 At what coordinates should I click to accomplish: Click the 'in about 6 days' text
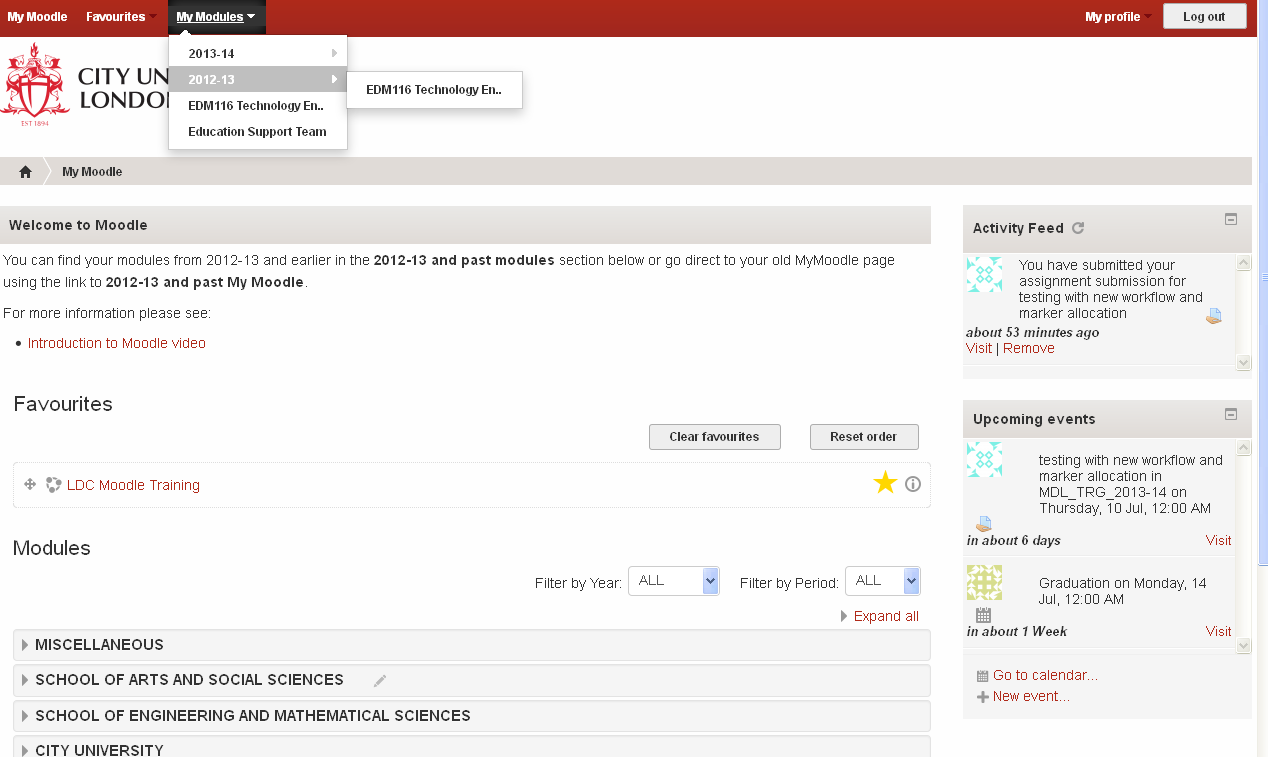(x=1013, y=540)
